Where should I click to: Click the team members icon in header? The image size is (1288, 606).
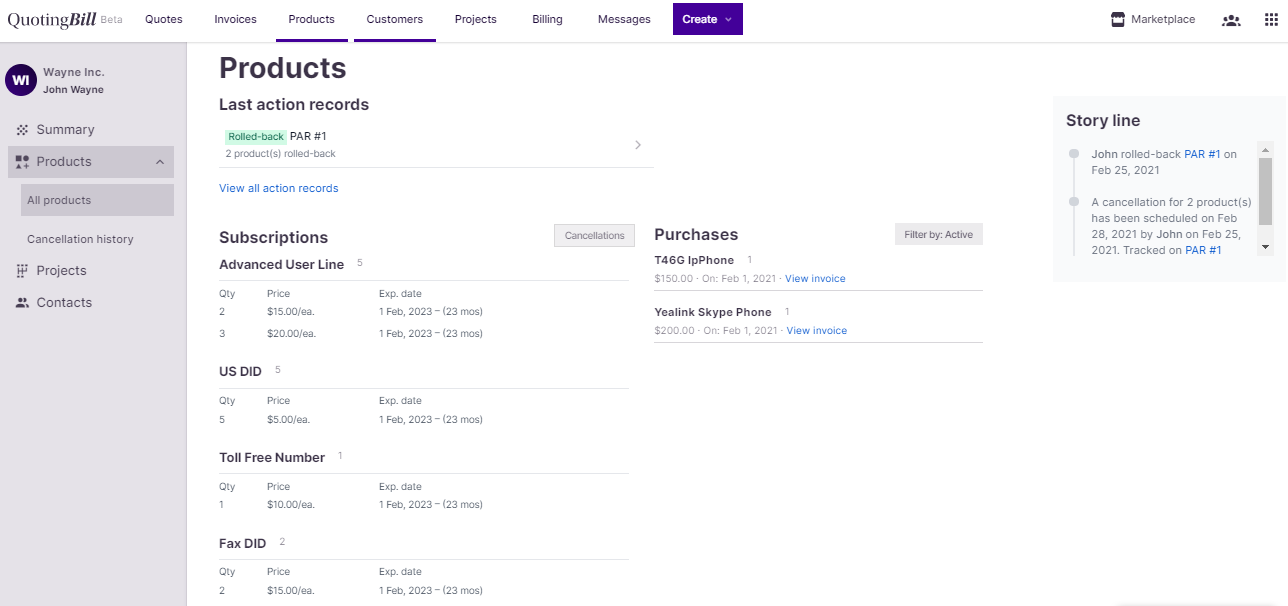(1231, 20)
